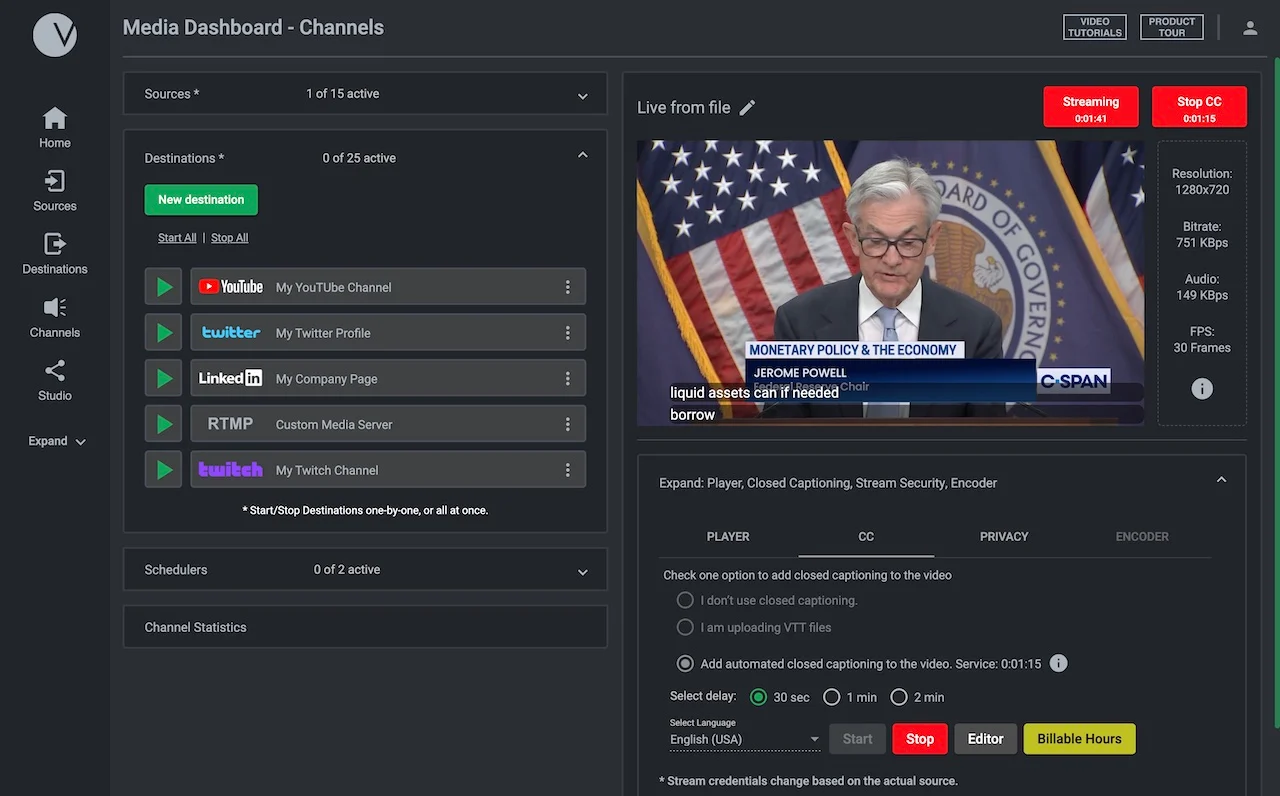Stop automated captioning with red Stop button
Screen dimensions: 1280x796
tap(920, 739)
